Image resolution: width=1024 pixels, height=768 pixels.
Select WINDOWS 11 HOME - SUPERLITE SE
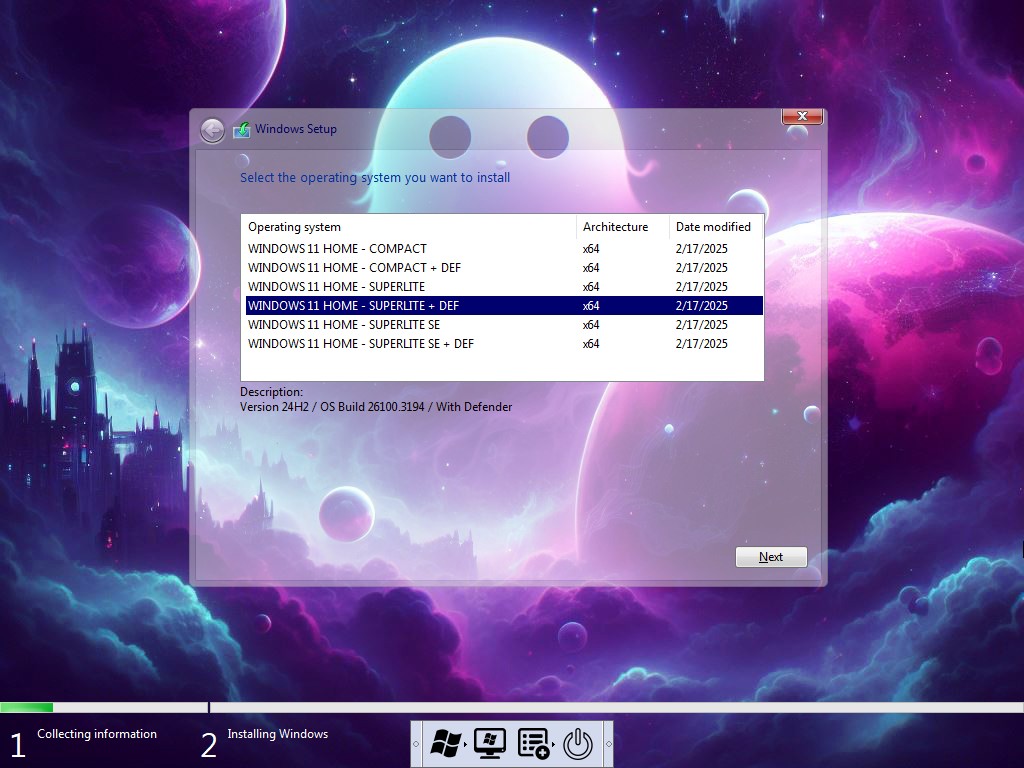pos(344,325)
